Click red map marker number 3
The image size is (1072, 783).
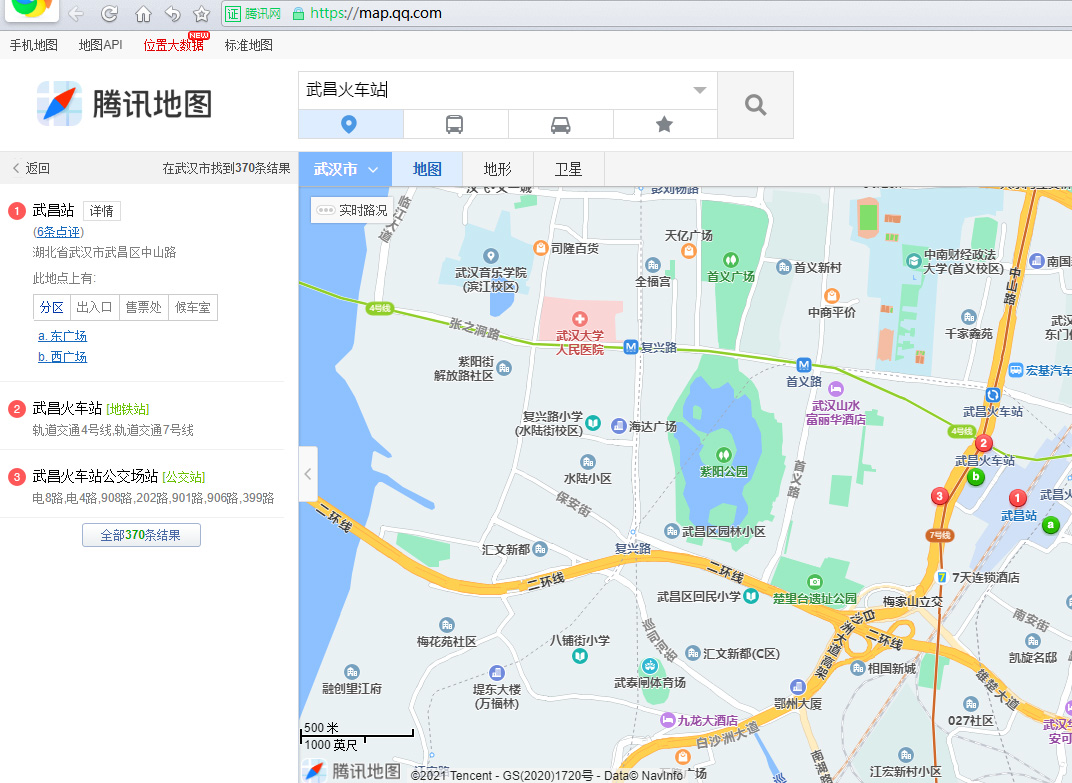[x=940, y=496]
